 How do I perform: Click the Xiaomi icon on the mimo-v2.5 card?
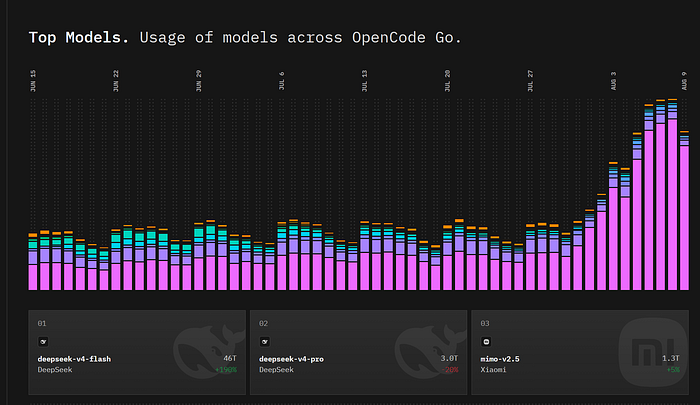tap(486, 342)
